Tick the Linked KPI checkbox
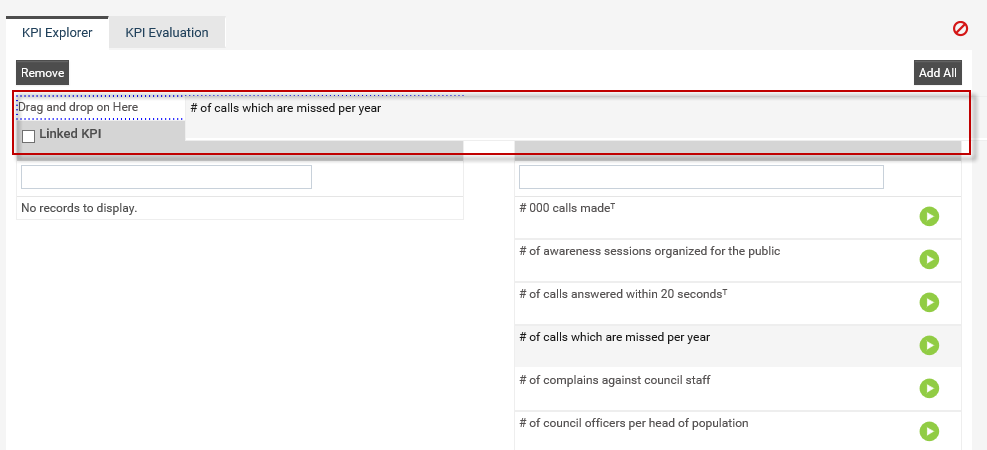This screenshot has width=987, height=450. coord(28,136)
